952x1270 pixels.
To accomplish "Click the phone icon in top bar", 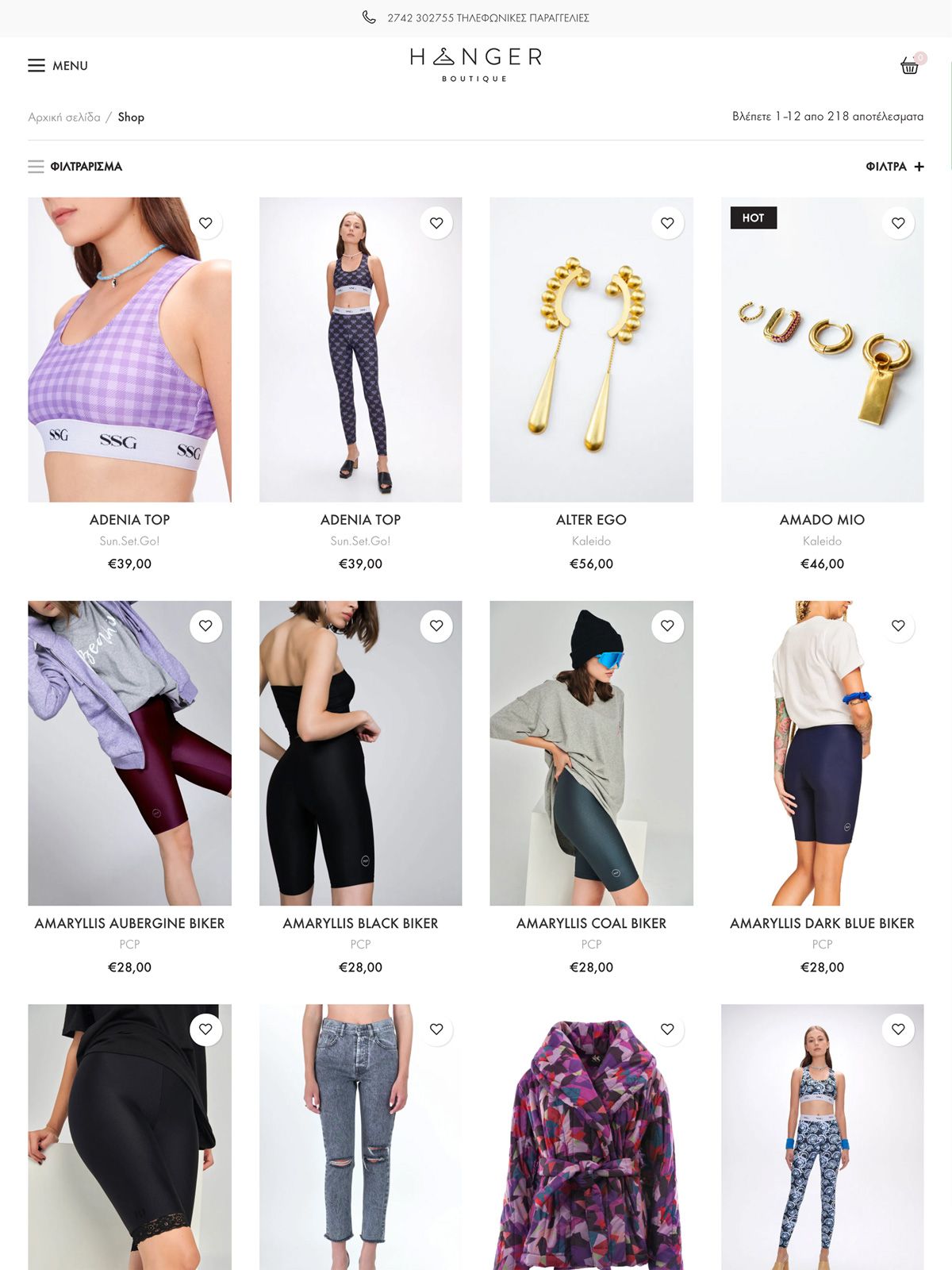I will 369,17.
